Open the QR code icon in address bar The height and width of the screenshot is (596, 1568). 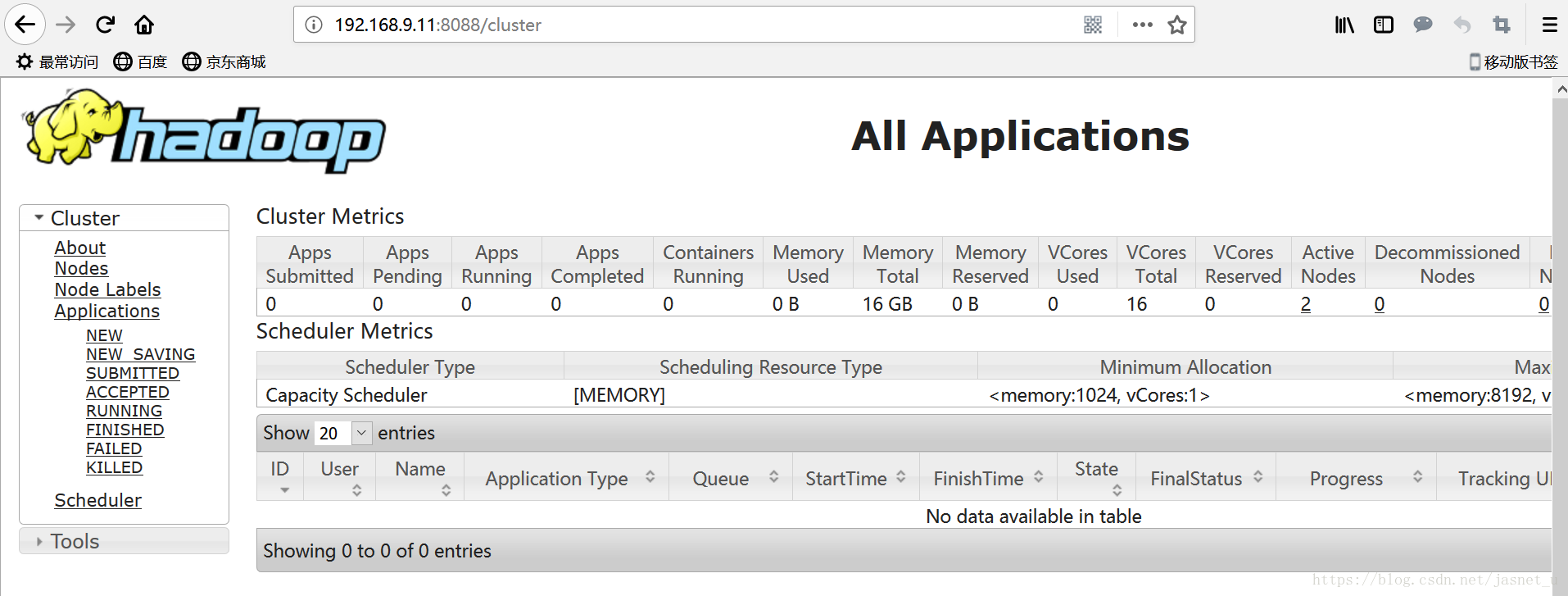click(x=1093, y=25)
